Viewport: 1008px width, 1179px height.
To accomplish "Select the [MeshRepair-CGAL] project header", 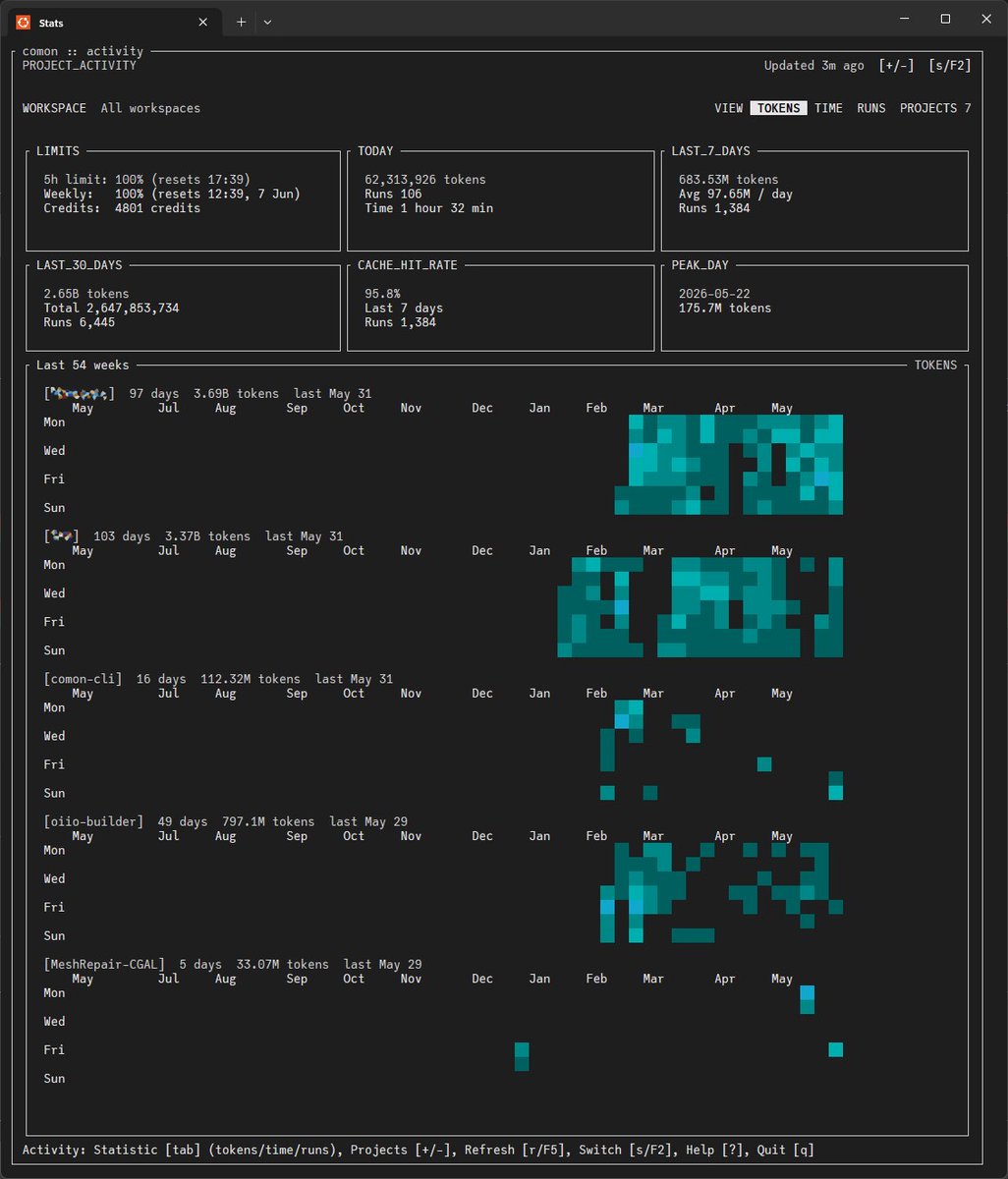I will (104, 964).
